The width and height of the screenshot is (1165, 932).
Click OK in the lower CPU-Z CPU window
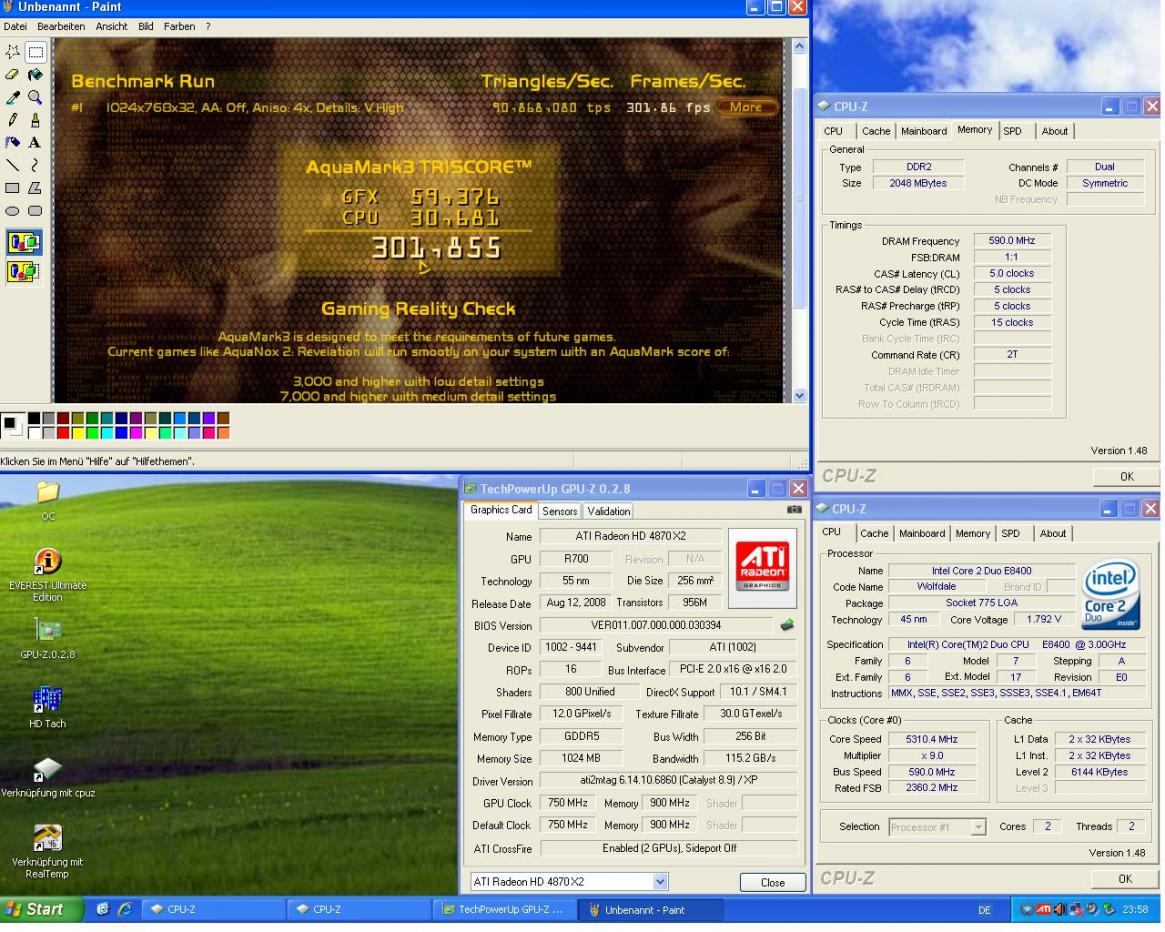coord(1125,878)
